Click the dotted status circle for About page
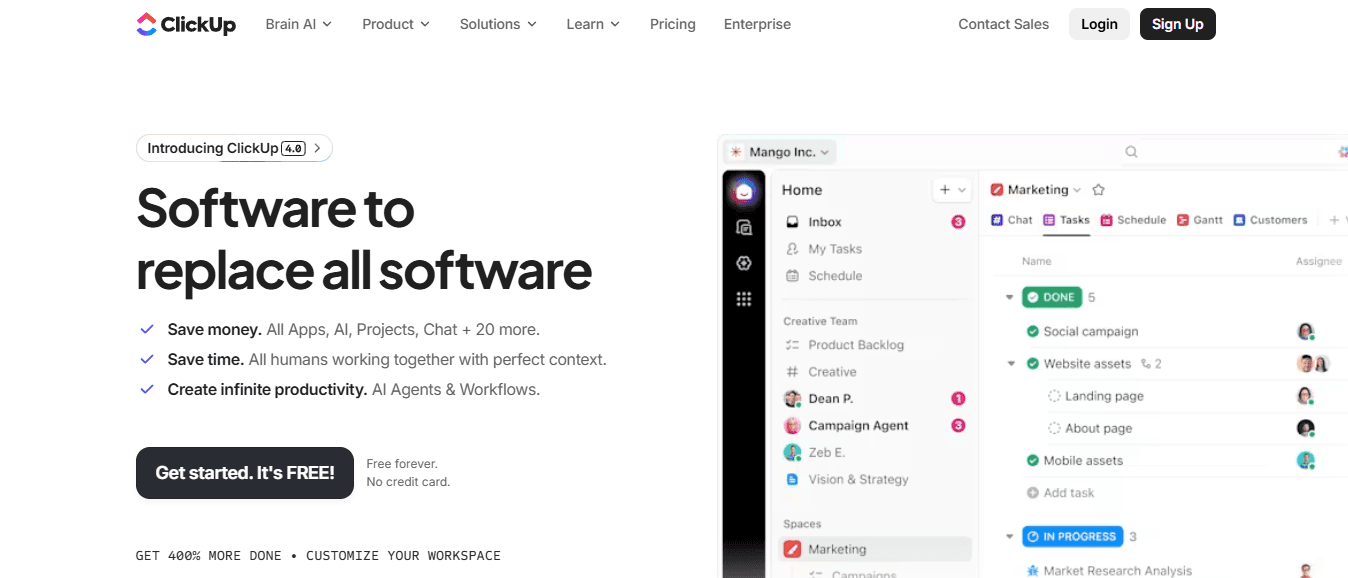 click(x=1054, y=428)
